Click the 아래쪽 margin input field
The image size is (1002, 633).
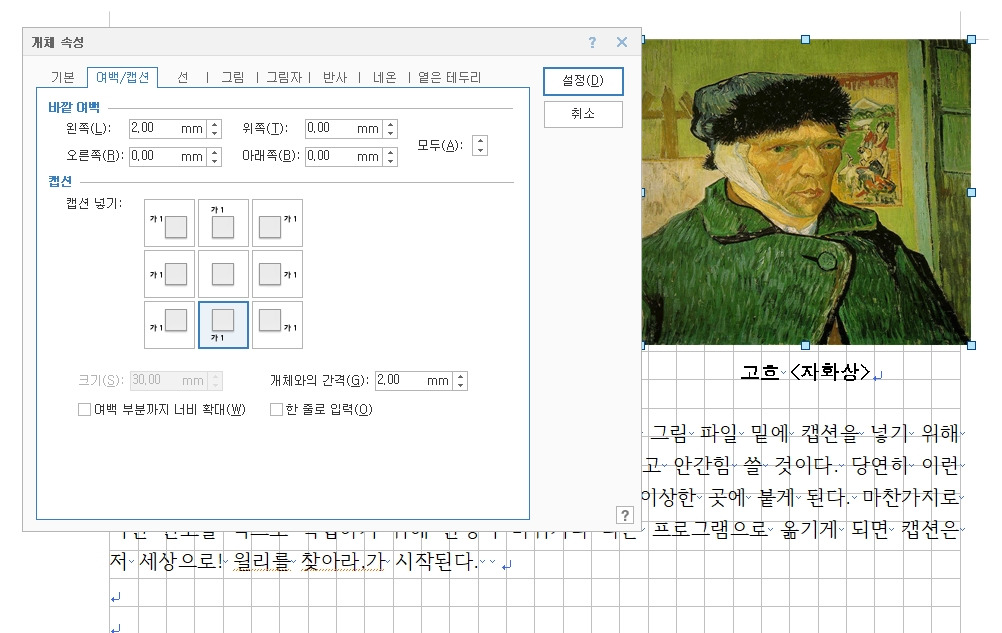345,156
